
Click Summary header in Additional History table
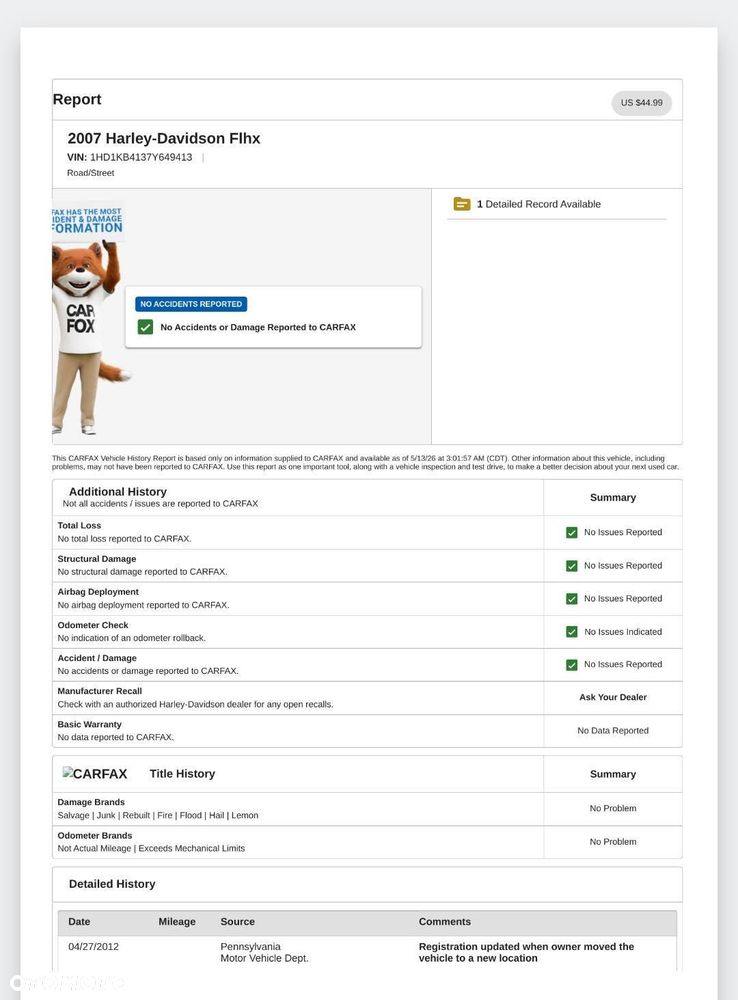613,497
